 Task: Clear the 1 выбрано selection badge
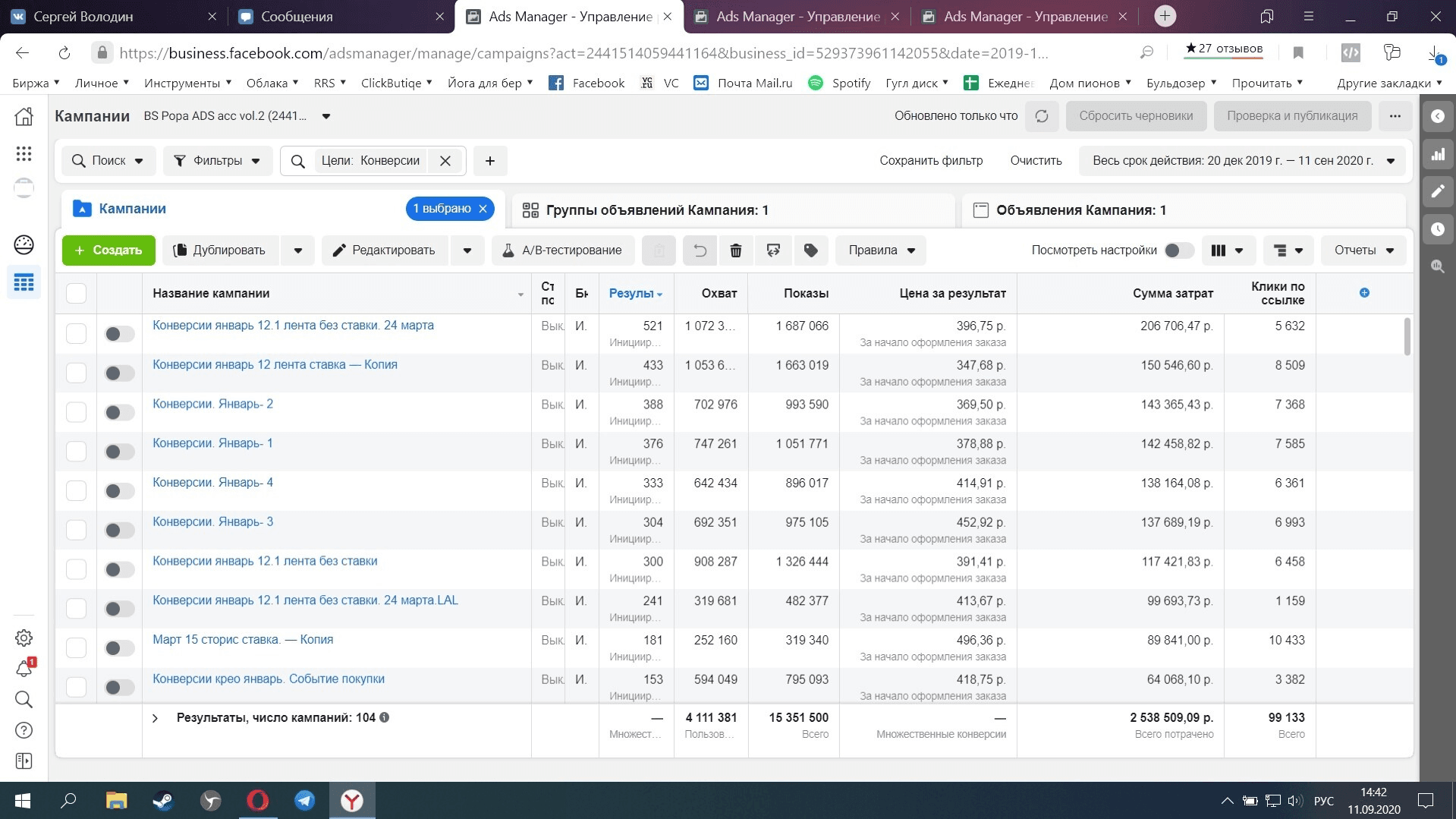tap(483, 209)
